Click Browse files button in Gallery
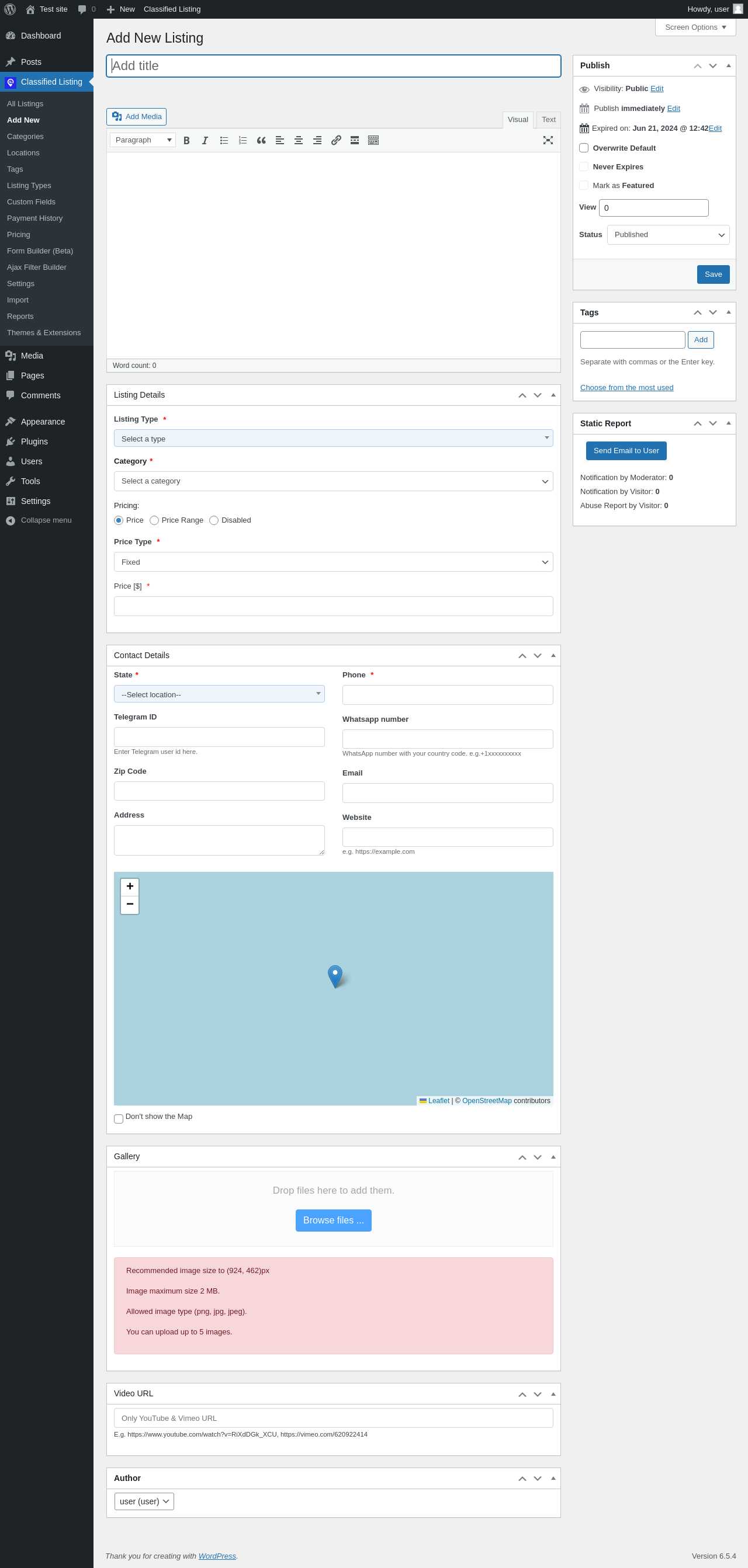Viewport: 748px width, 1568px height. pyautogui.click(x=333, y=1221)
